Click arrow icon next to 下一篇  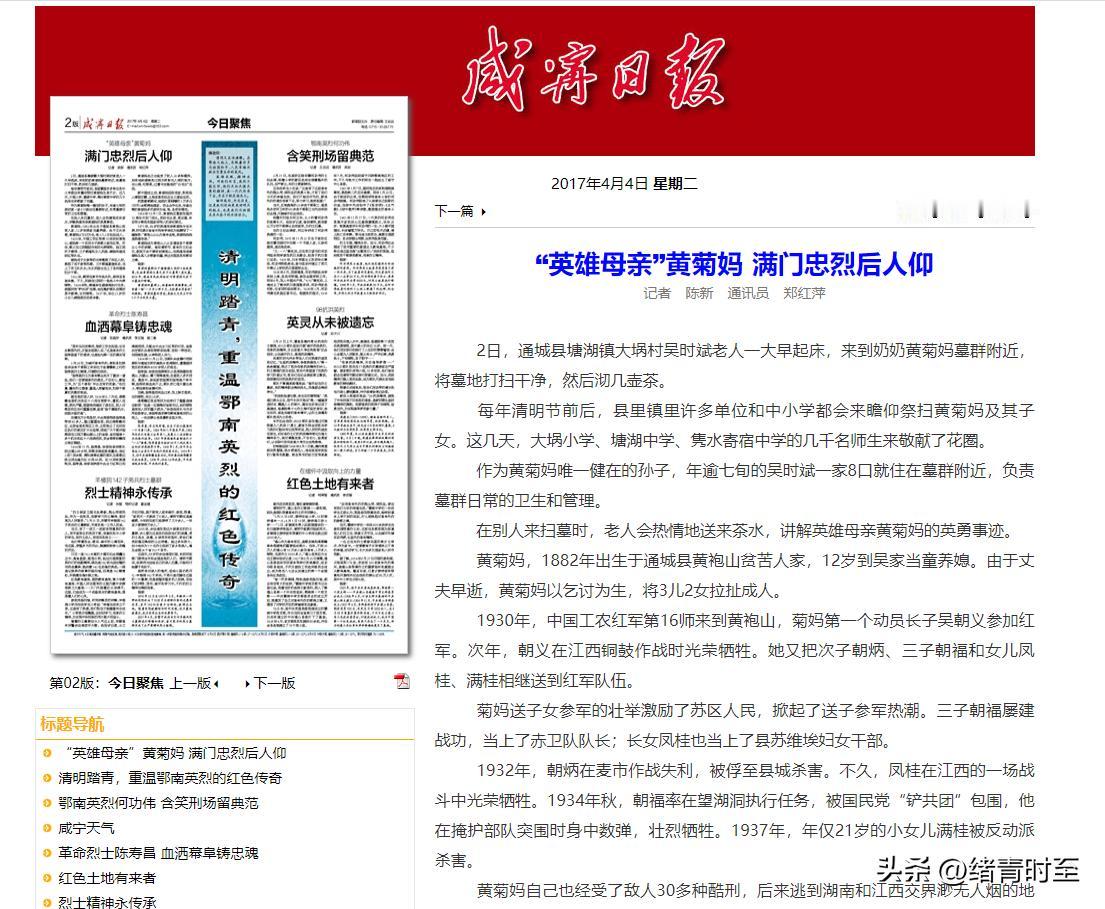tap(483, 211)
